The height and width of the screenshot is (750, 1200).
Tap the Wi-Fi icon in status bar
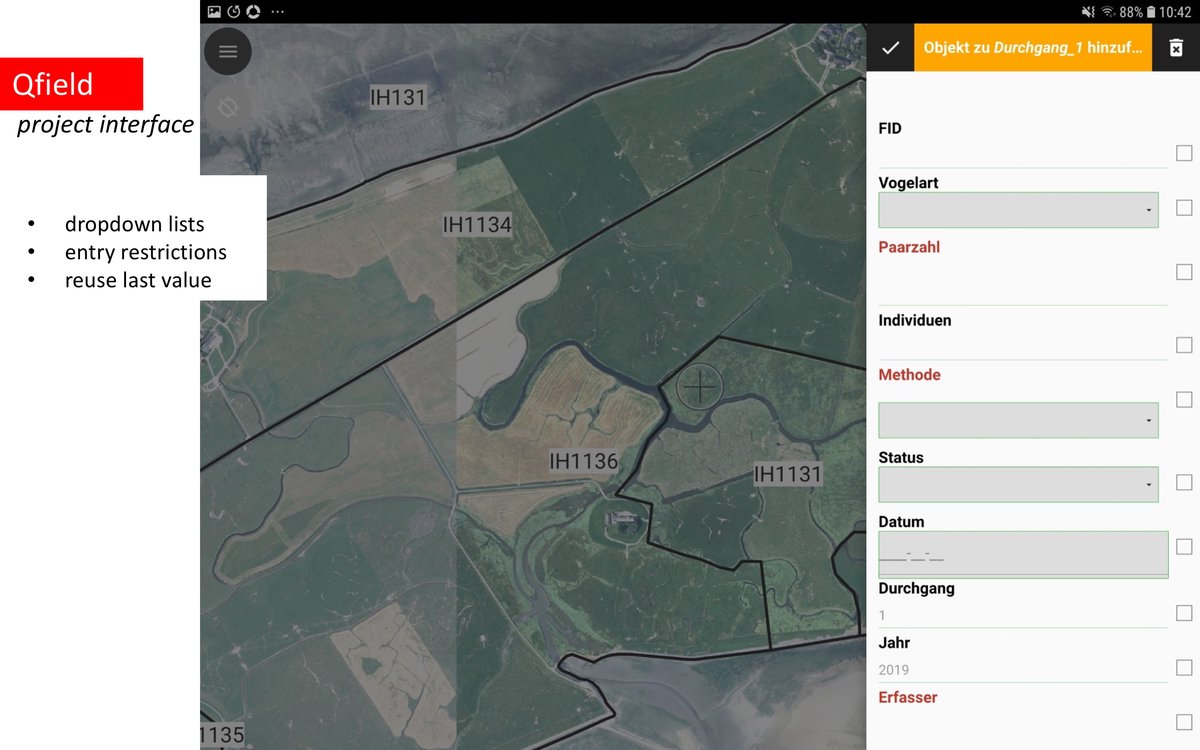pos(1107,12)
